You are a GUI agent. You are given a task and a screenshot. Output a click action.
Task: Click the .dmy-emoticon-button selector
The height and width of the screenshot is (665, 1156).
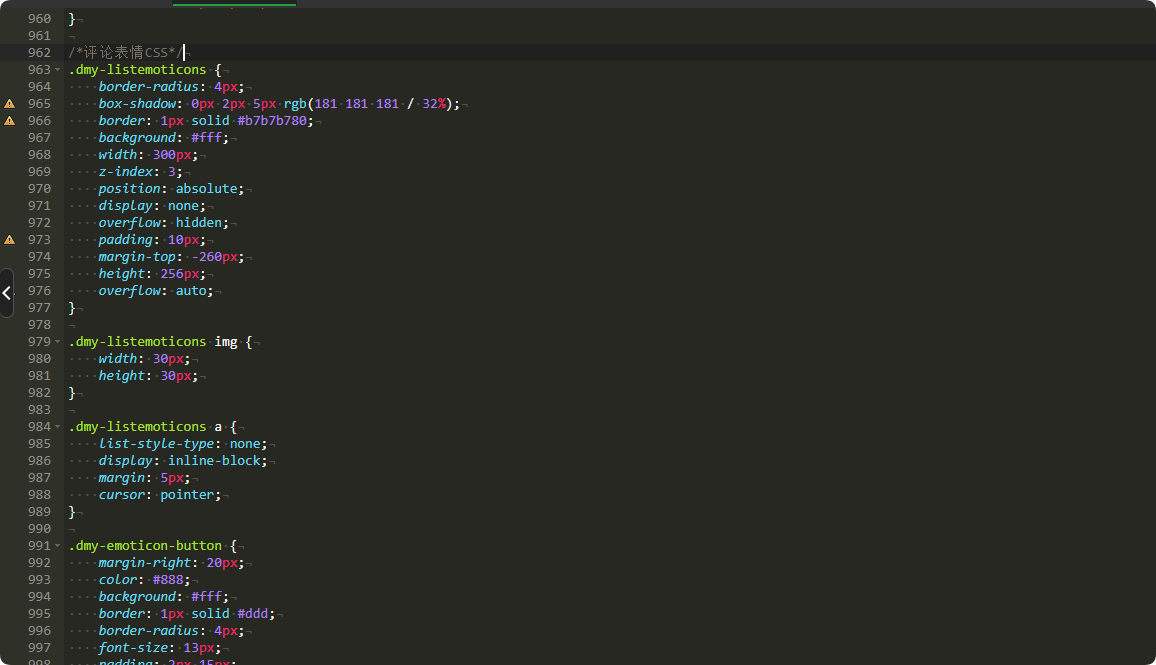point(145,546)
